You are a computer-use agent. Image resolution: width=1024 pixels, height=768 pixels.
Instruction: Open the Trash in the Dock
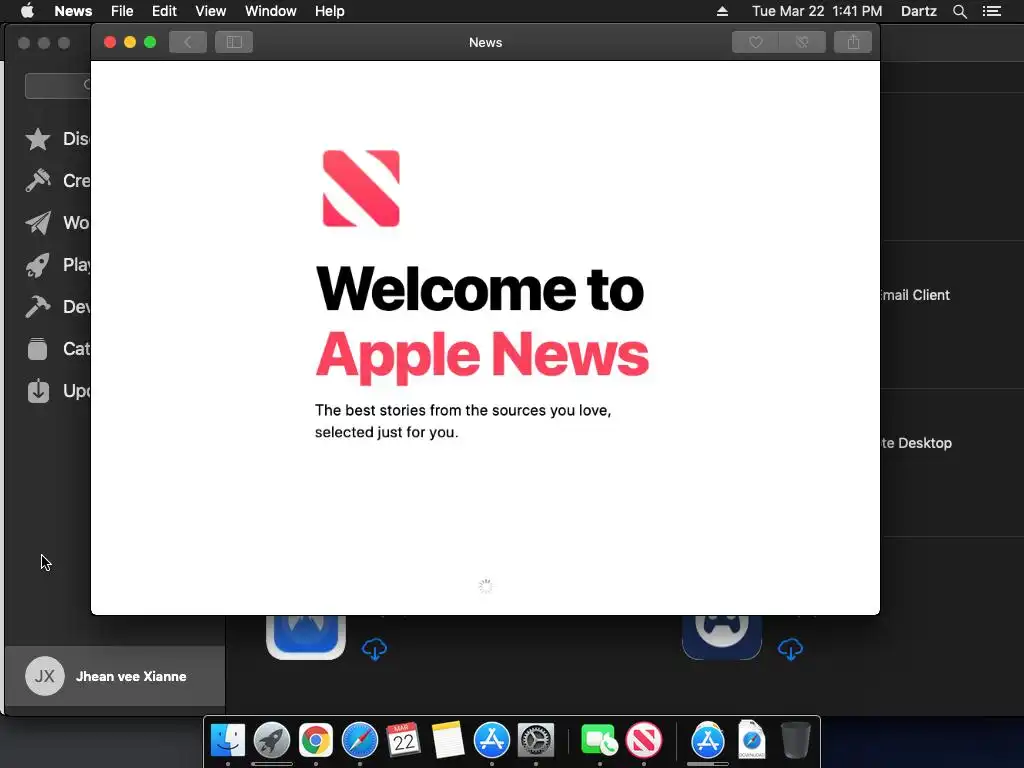795,741
